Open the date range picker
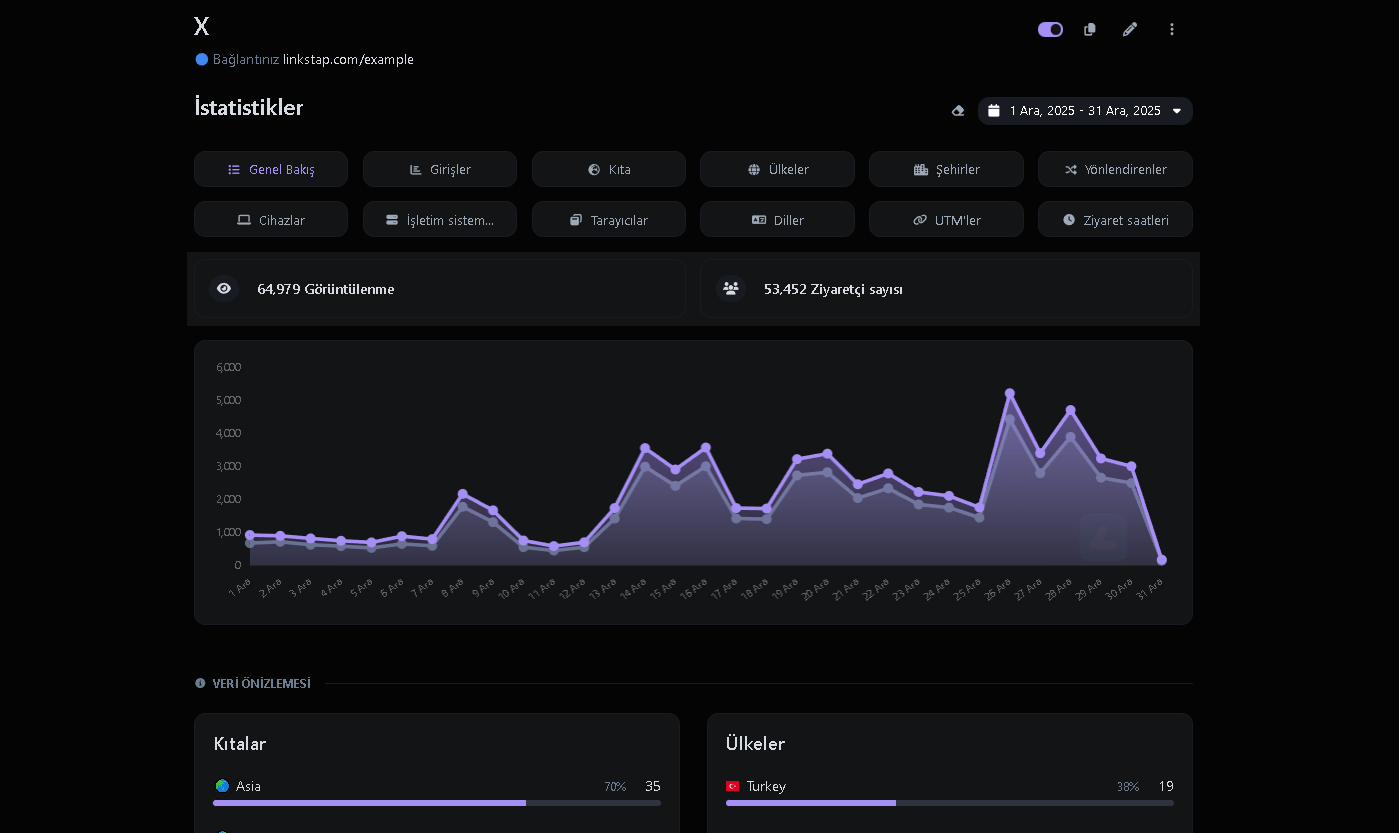Viewport: 1399px width, 833px height. 1085,111
